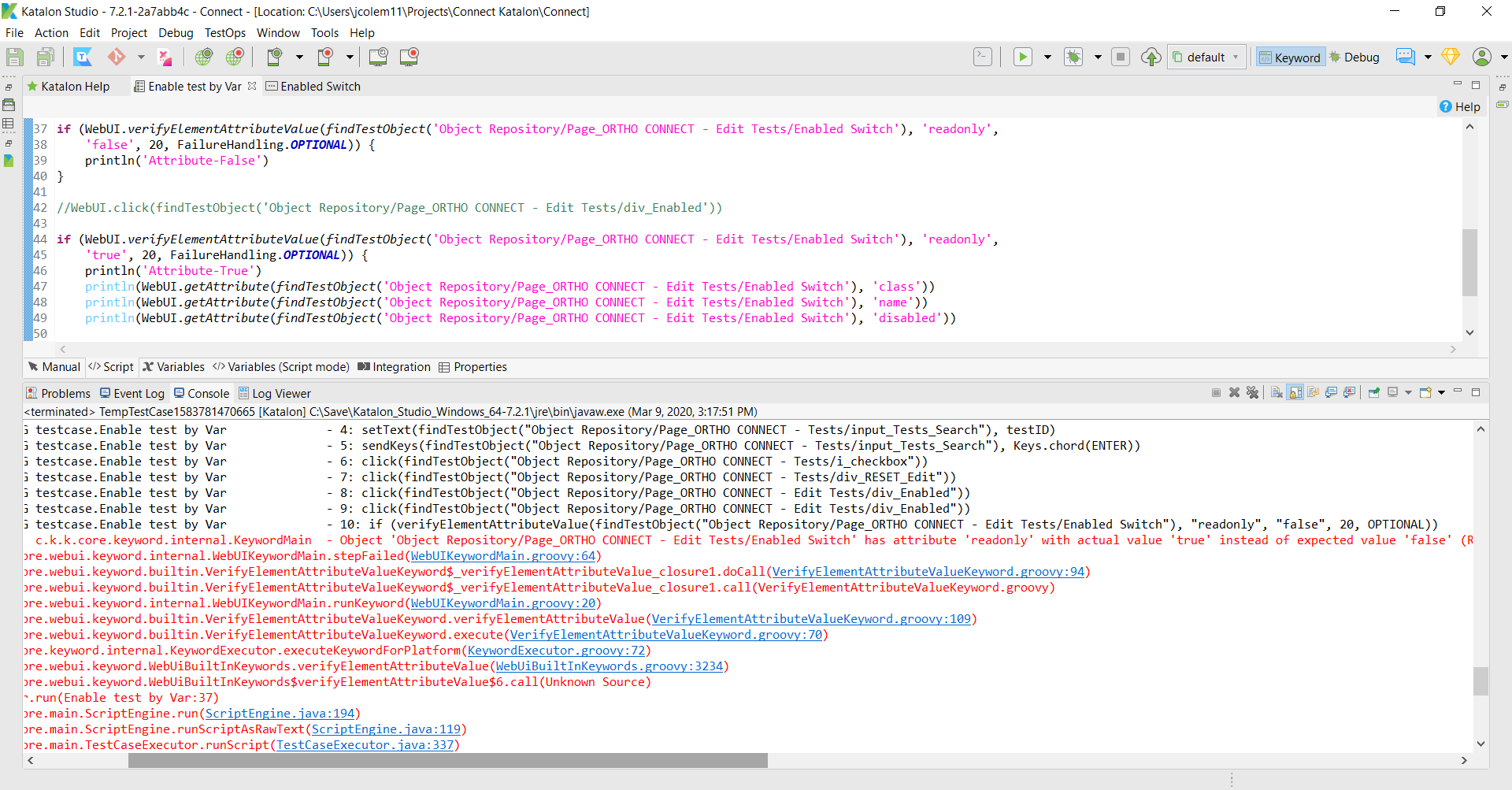
Task: Launch Record Web globe icon
Action: click(235, 57)
